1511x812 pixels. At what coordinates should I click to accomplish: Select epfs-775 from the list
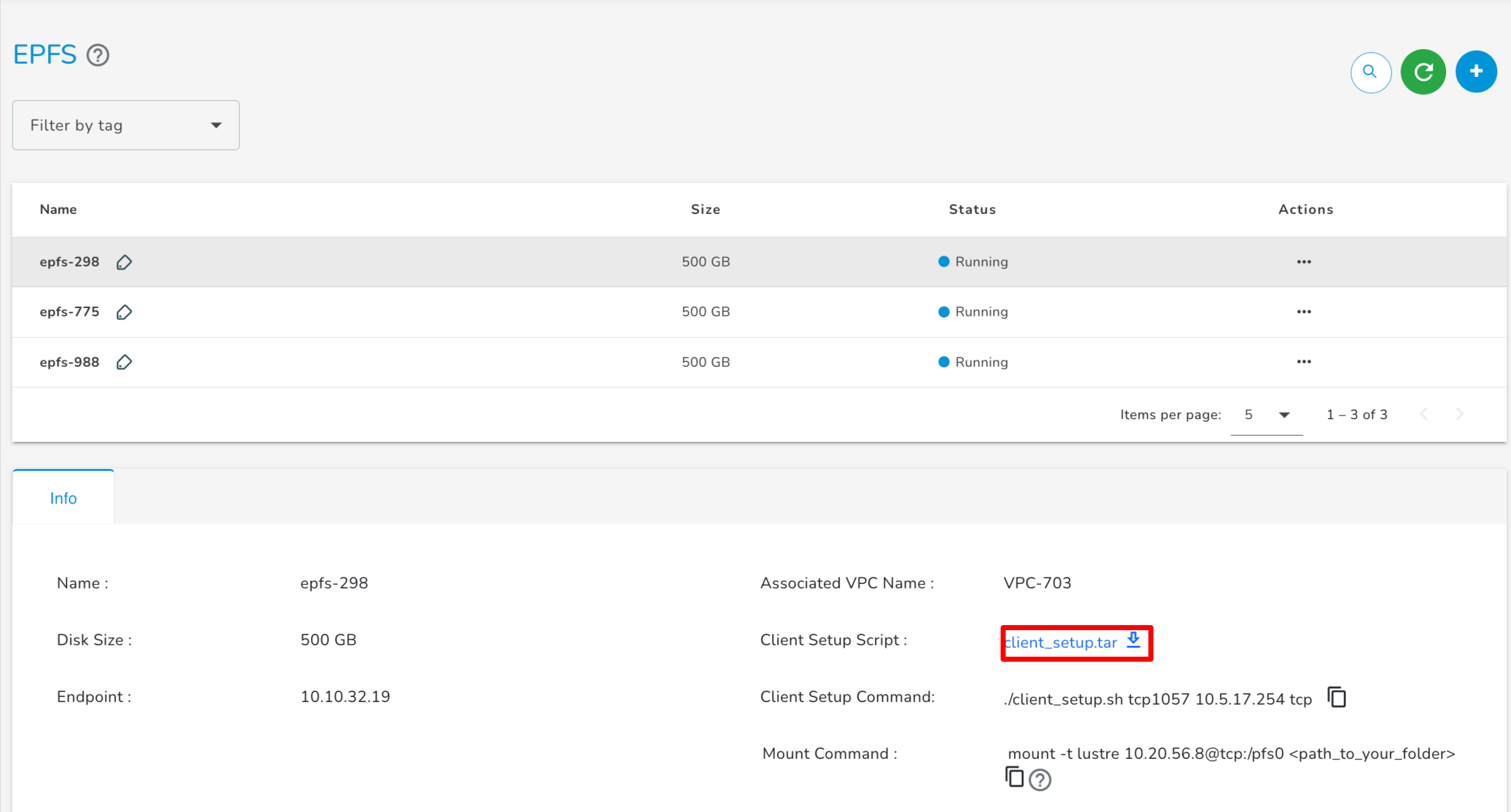click(x=69, y=311)
